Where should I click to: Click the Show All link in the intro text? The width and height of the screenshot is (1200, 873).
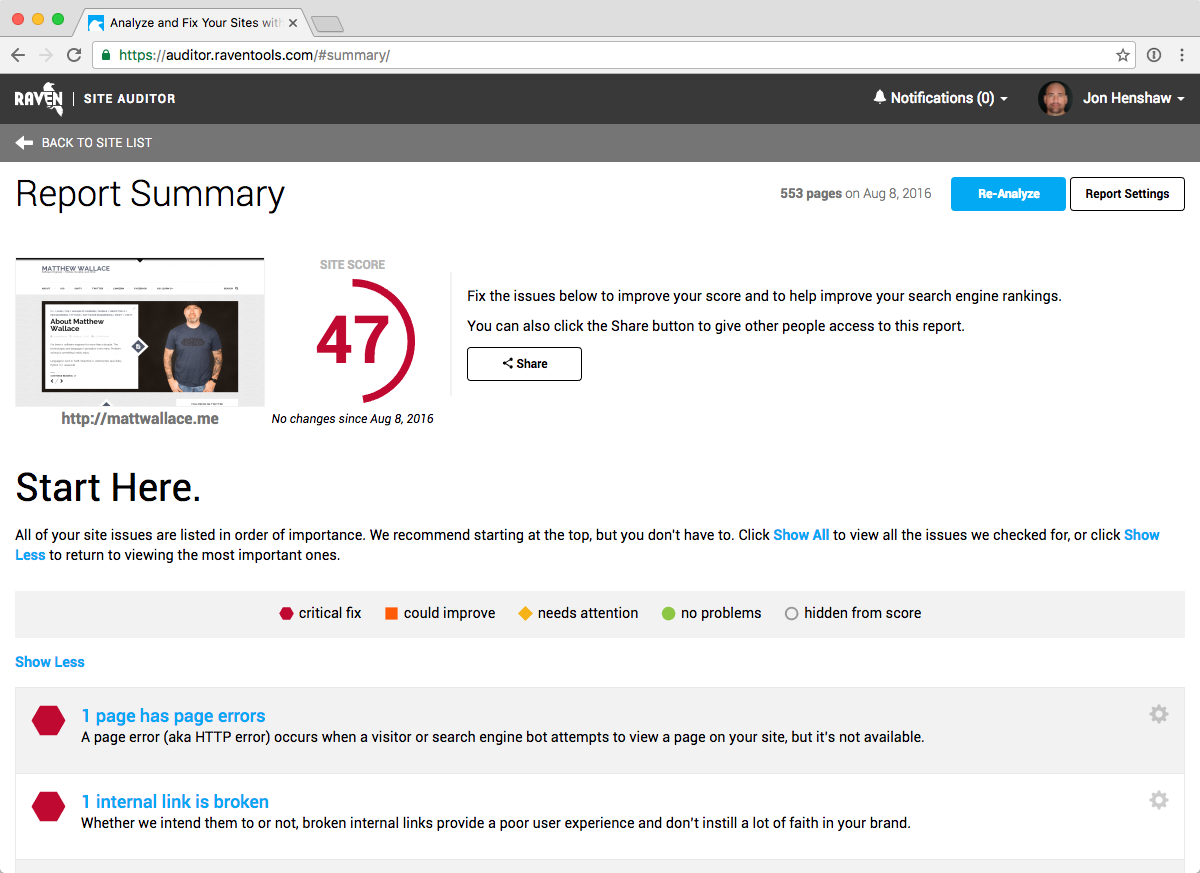click(x=801, y=535)
